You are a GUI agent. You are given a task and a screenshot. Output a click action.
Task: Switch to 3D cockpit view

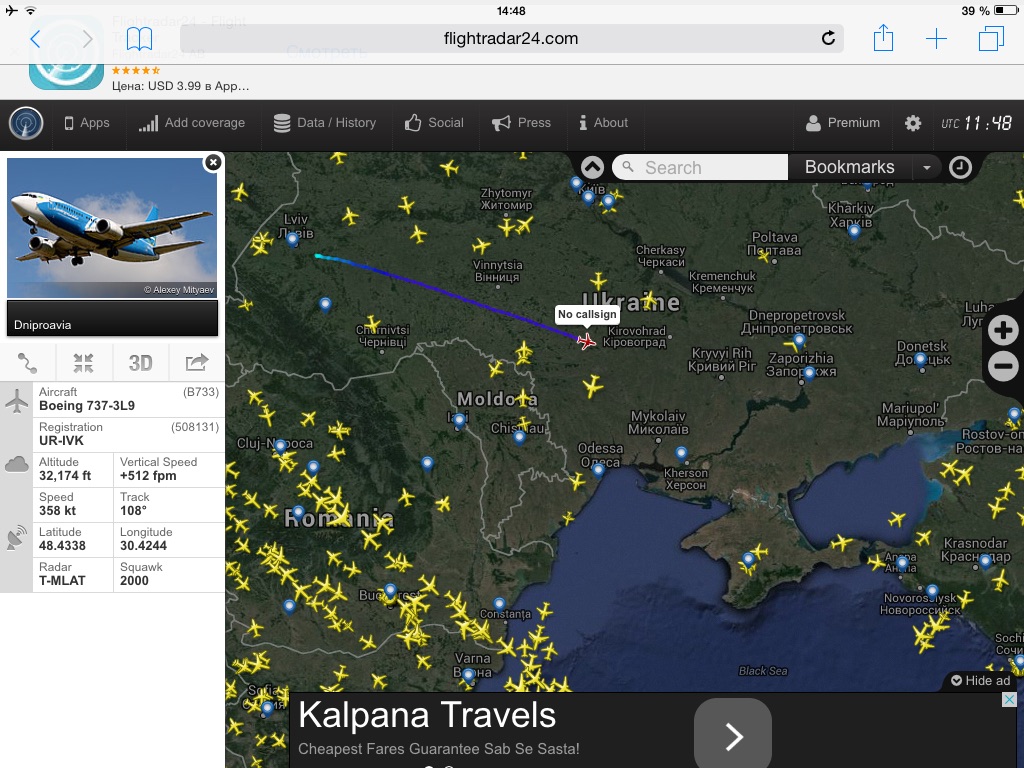point(140,363)
